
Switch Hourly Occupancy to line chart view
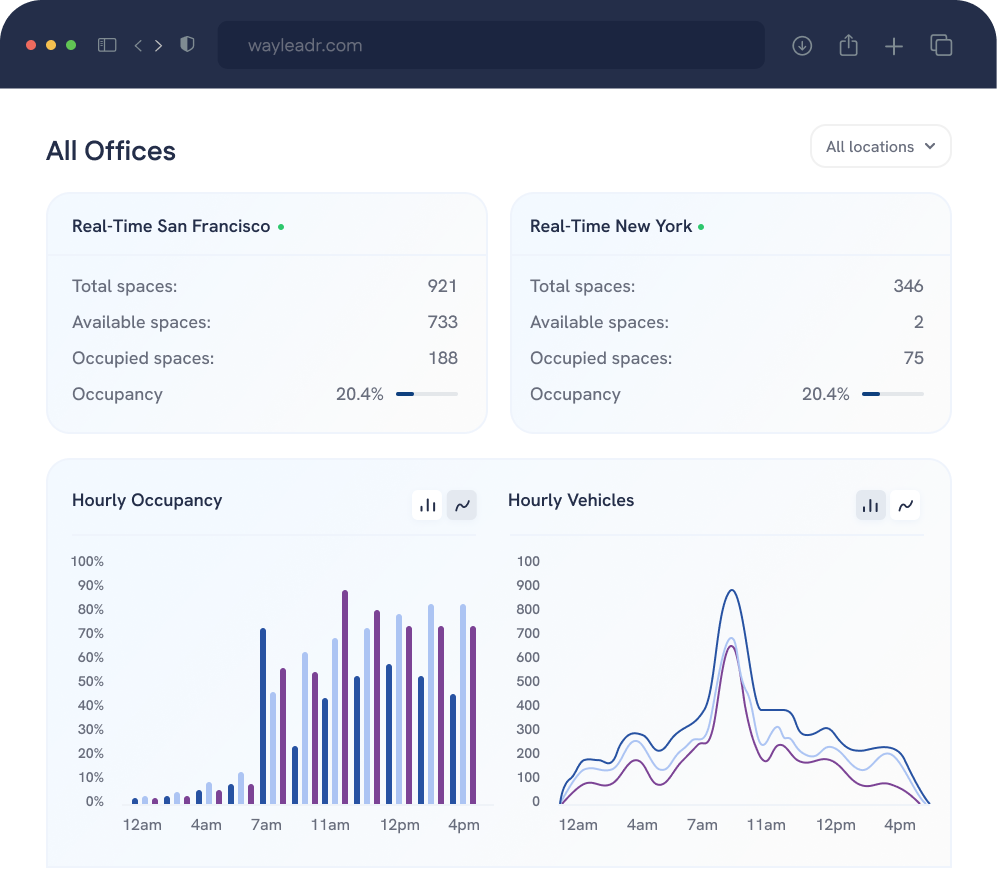click(x=461, y=505)
